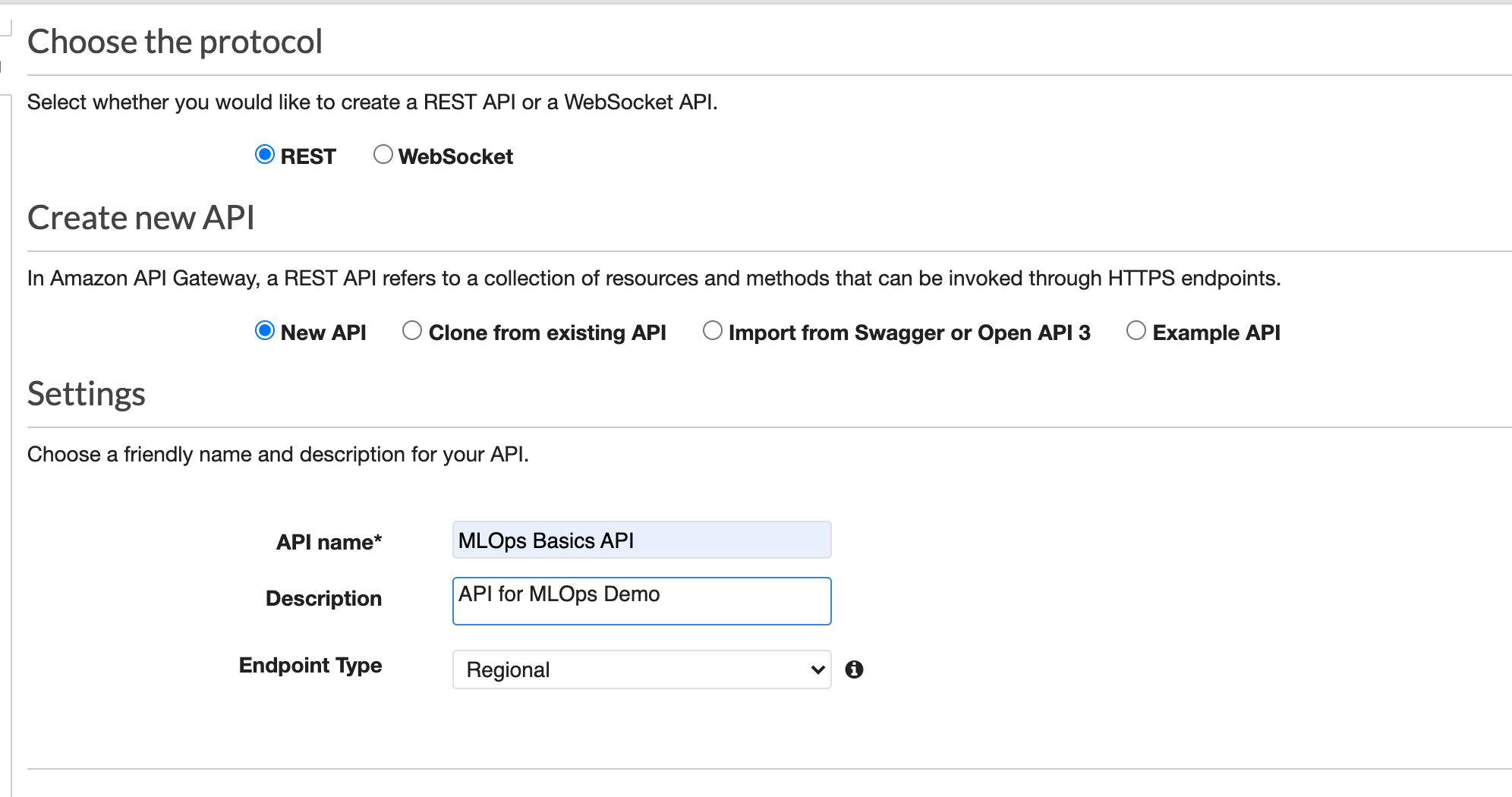
Task: Choose the New API radio option
Action: (265, 331)
